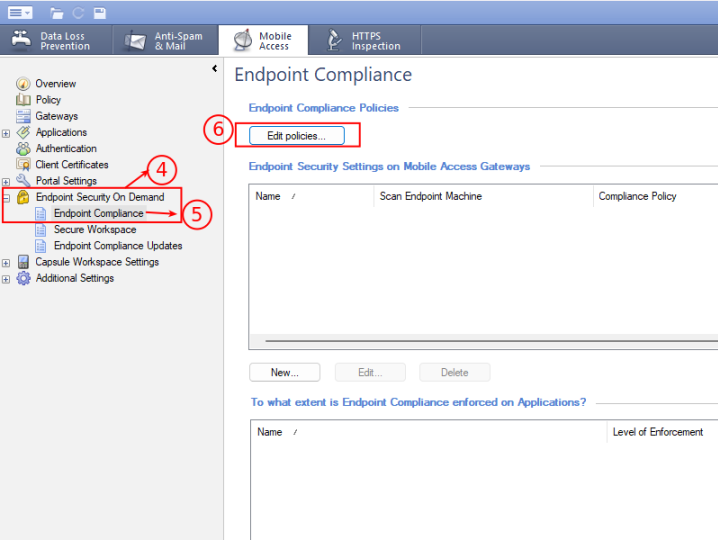Click the Edit policies button
This screenshot has width=718, height=540.
296,135
